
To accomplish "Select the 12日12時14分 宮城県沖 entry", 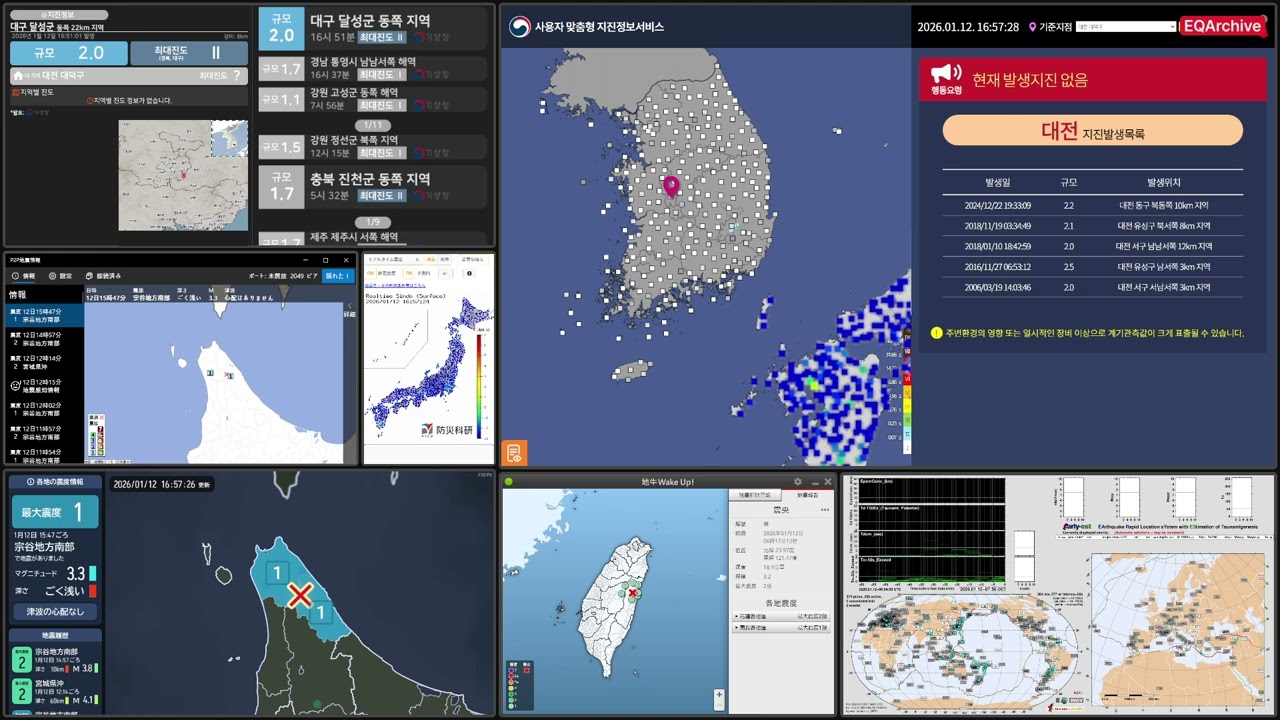I will (x=45, y=361).
